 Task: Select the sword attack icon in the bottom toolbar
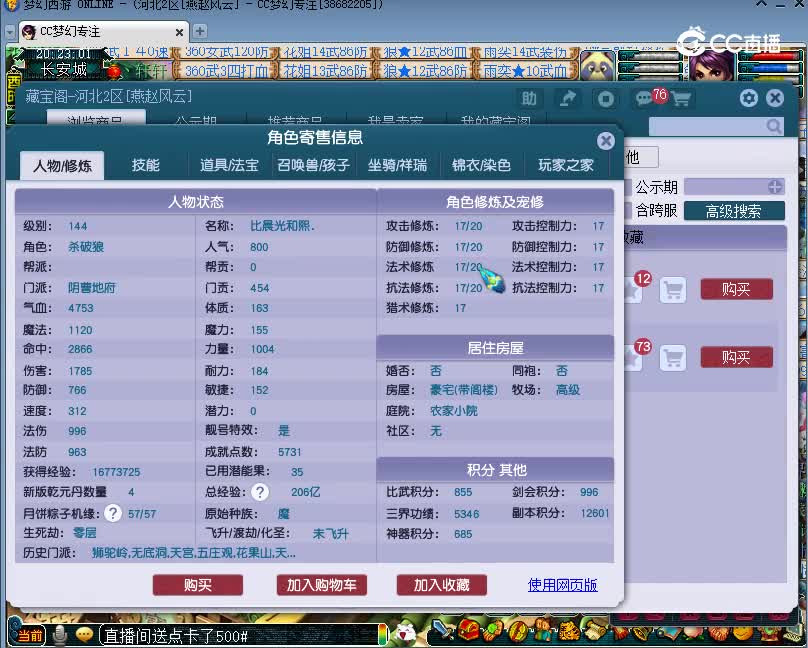[x=442, y=629]
